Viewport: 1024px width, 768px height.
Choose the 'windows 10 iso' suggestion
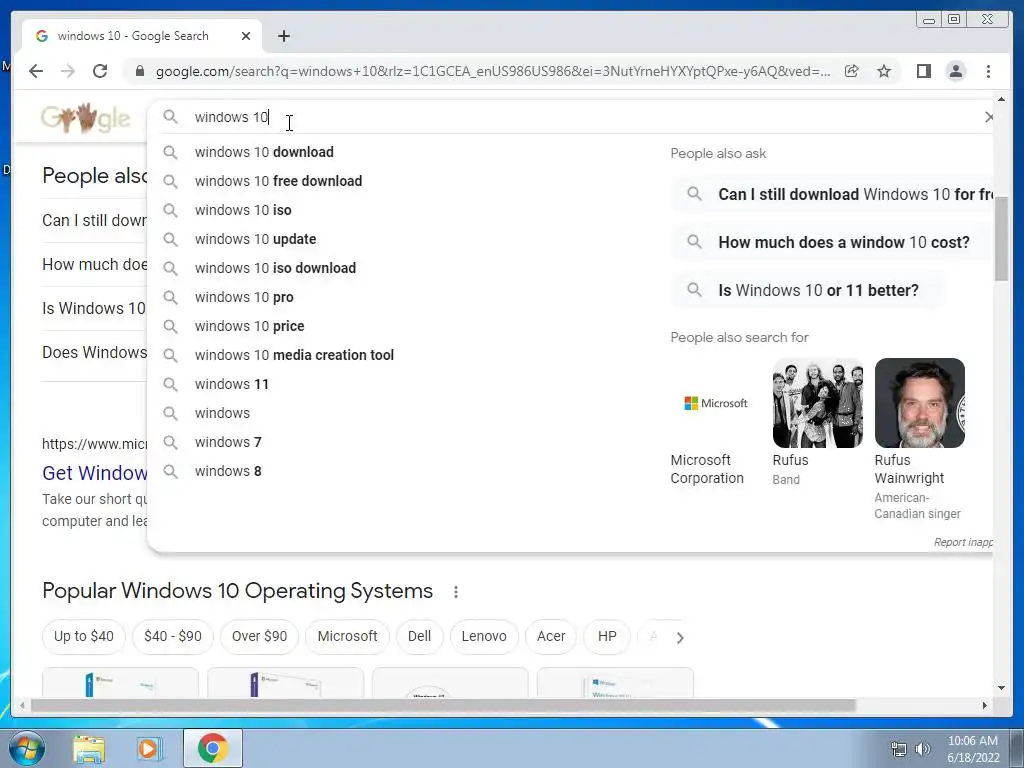coord(243,210)
